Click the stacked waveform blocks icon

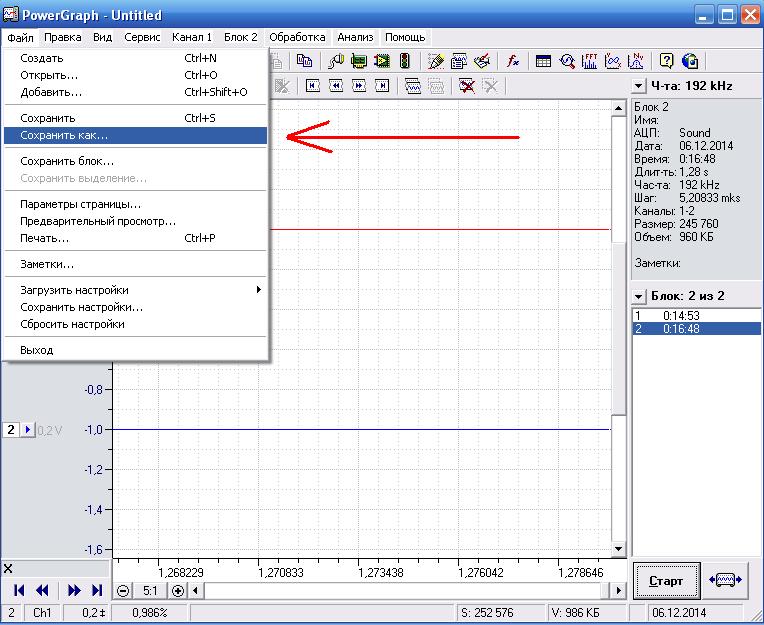click(x=413, y=86)
